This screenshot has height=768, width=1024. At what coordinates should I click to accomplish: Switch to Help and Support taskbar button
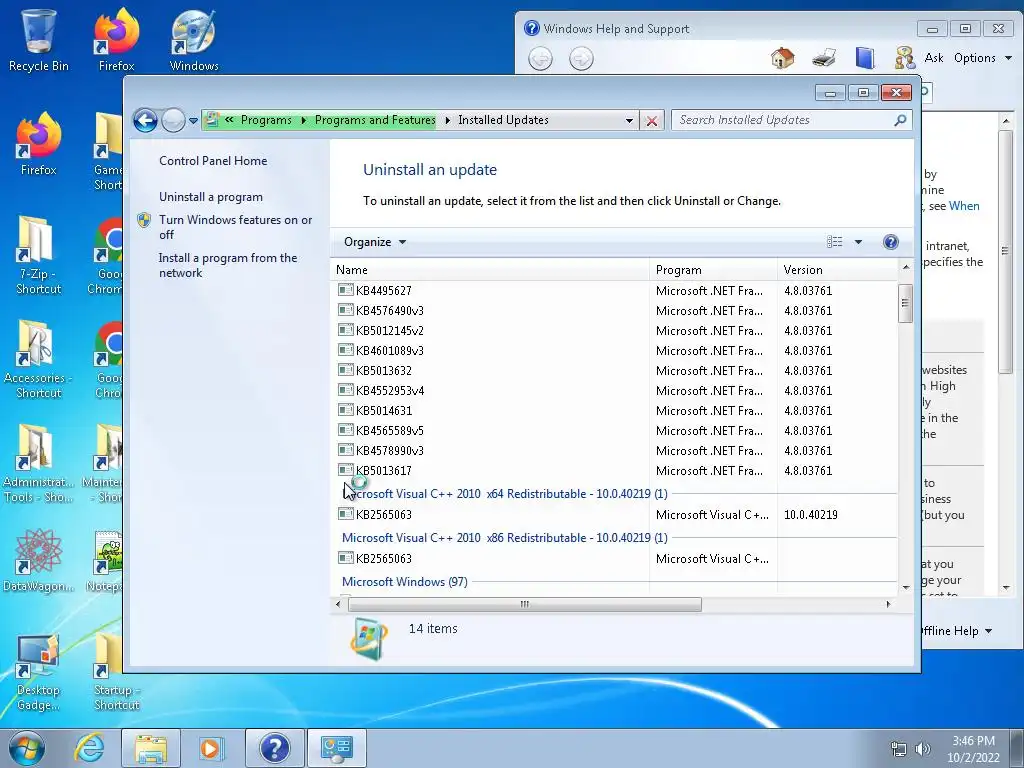pyautogui.click(x=275, y=748)
